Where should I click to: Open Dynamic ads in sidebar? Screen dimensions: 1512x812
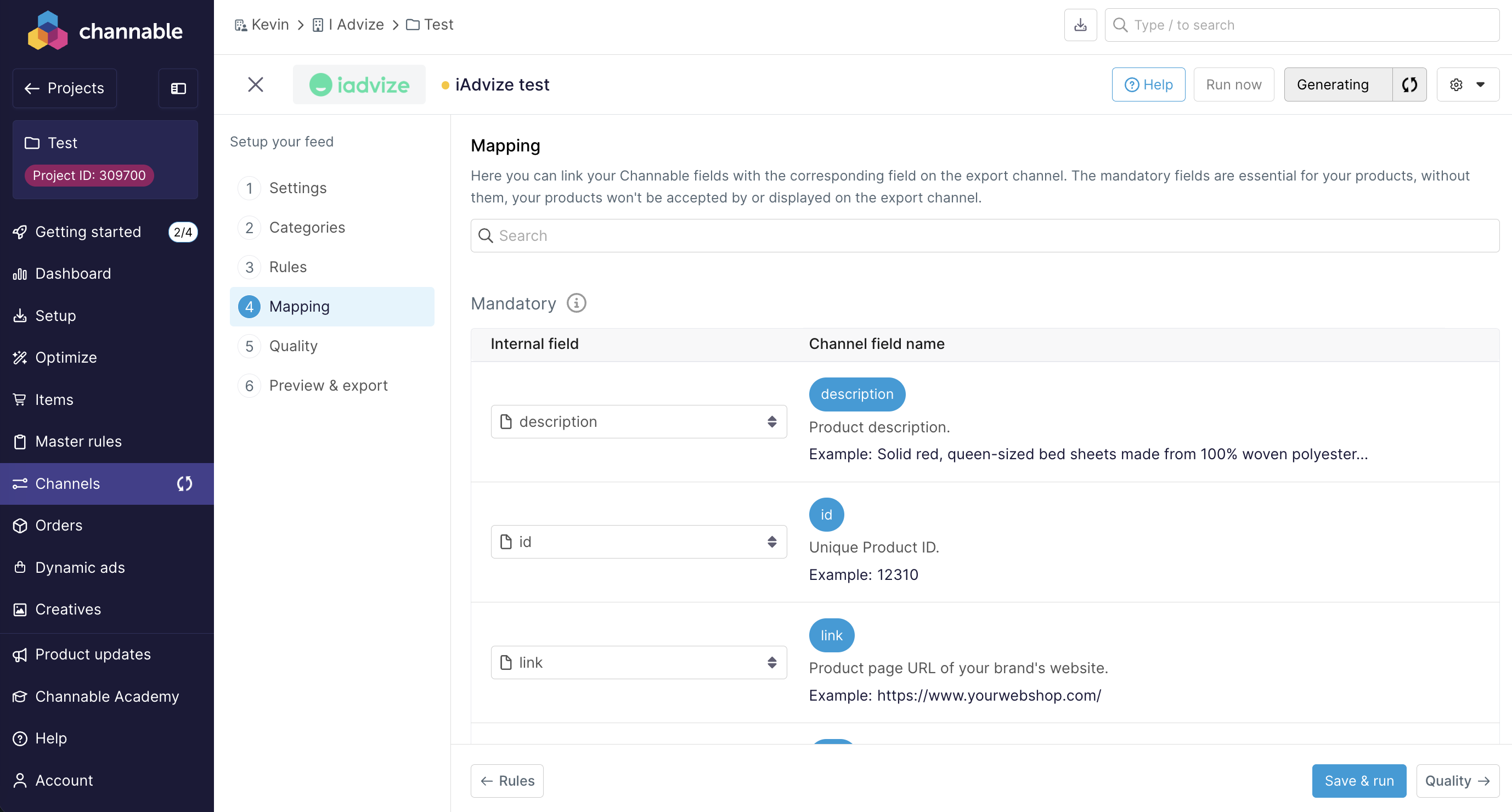tap(80, 567)
